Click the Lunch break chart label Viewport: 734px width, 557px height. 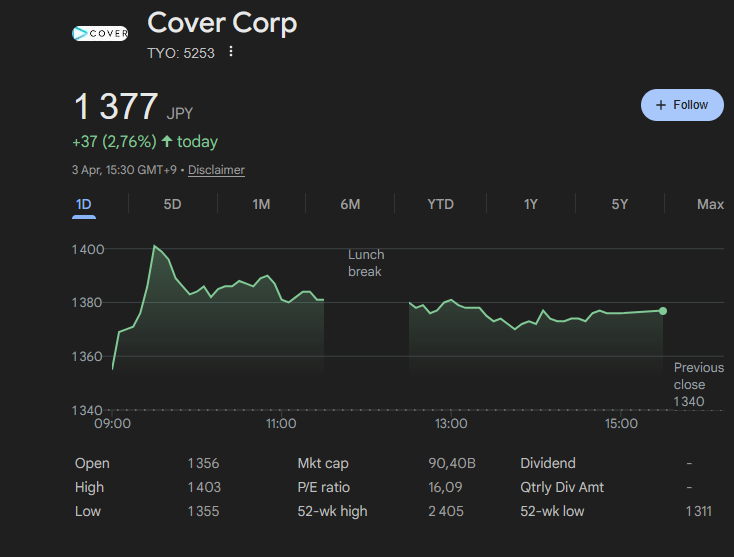point(366,263)
